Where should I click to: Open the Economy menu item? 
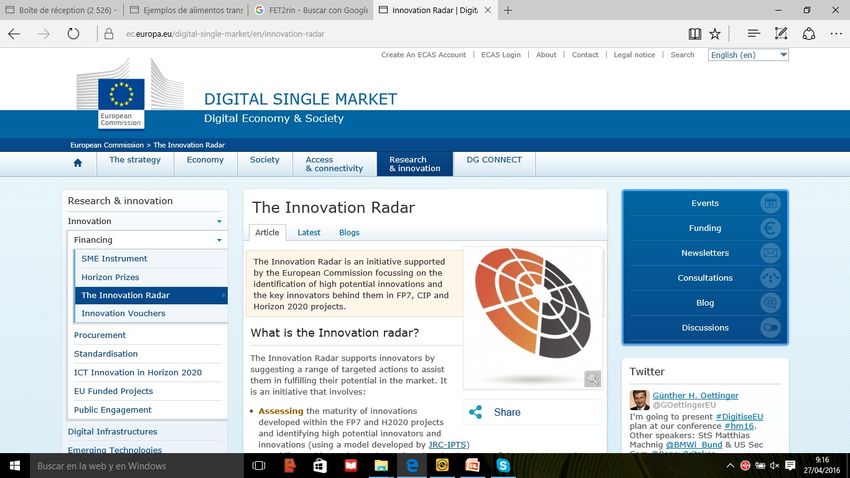205,160
